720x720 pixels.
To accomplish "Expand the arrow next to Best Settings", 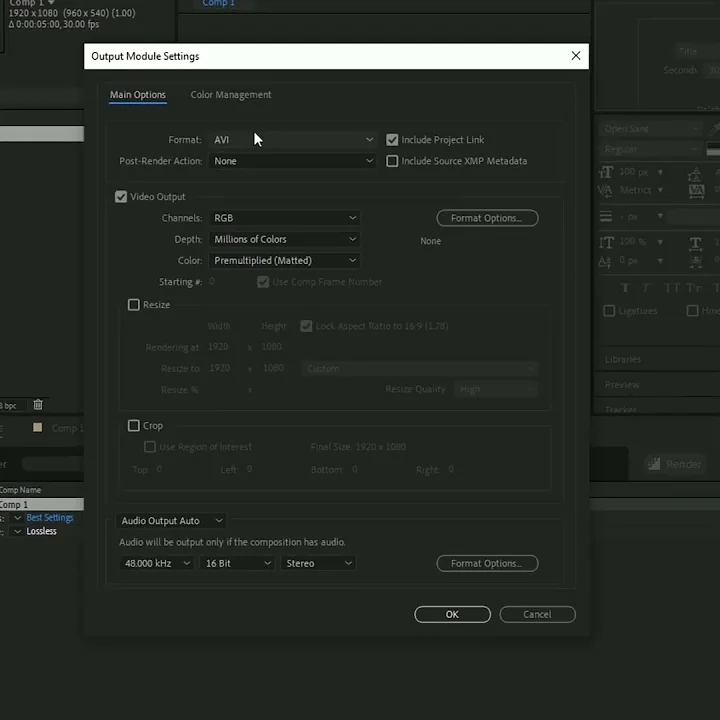I will point(17,518).
